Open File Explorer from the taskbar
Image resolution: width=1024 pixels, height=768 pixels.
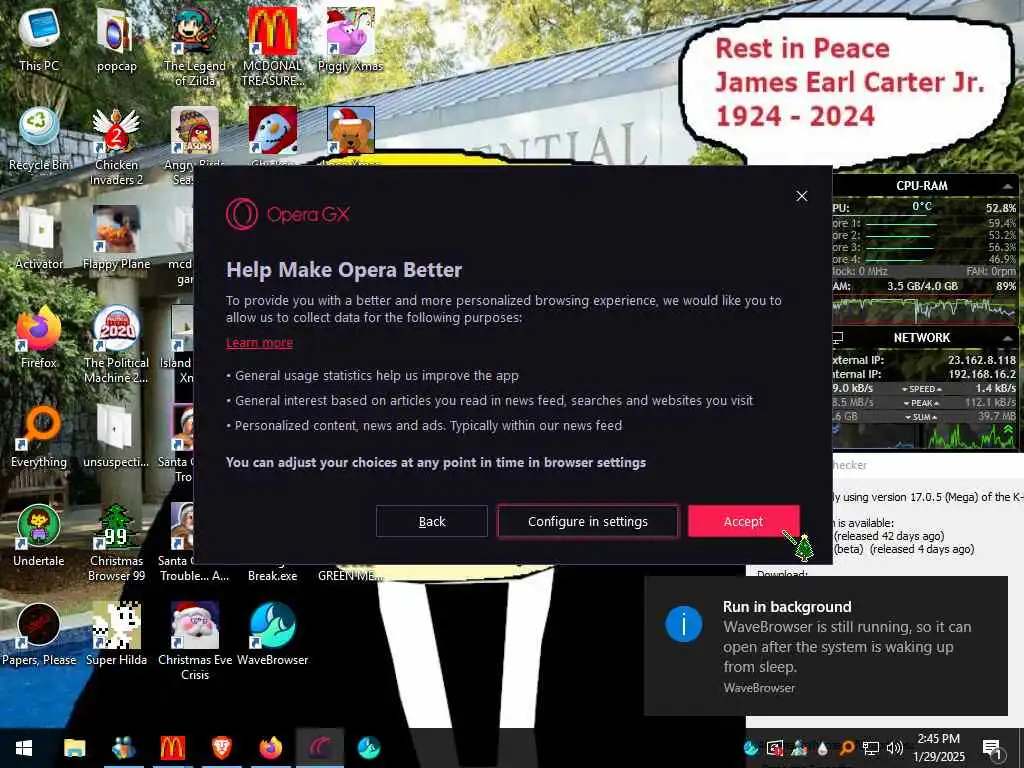pyautogui.click(x=74, y=748)
